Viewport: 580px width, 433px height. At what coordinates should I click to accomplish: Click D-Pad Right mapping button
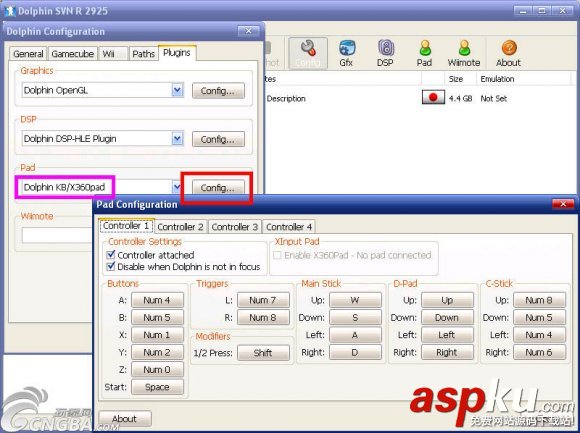tap(447, 352)
